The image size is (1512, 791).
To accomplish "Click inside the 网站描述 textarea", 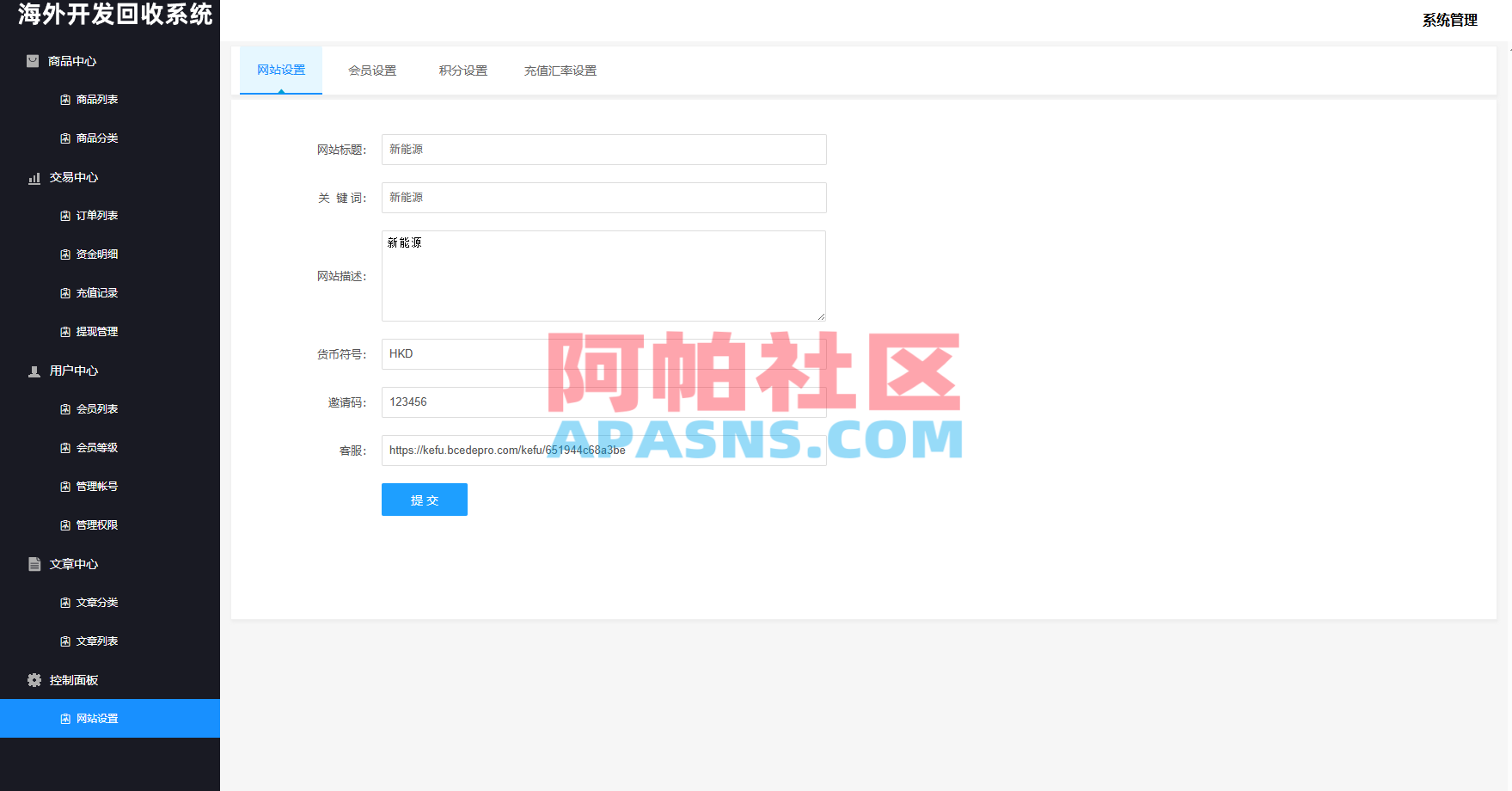I will 604,276.
